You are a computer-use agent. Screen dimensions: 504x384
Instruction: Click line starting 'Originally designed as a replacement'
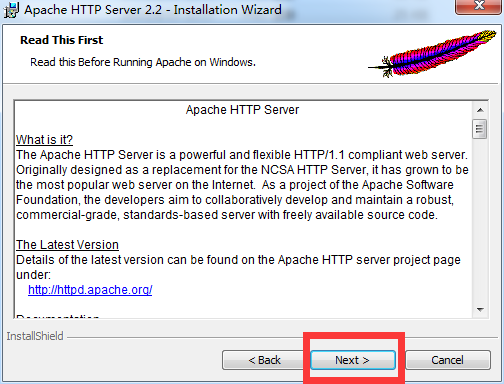pyautogui.click(x=242, y=170)
